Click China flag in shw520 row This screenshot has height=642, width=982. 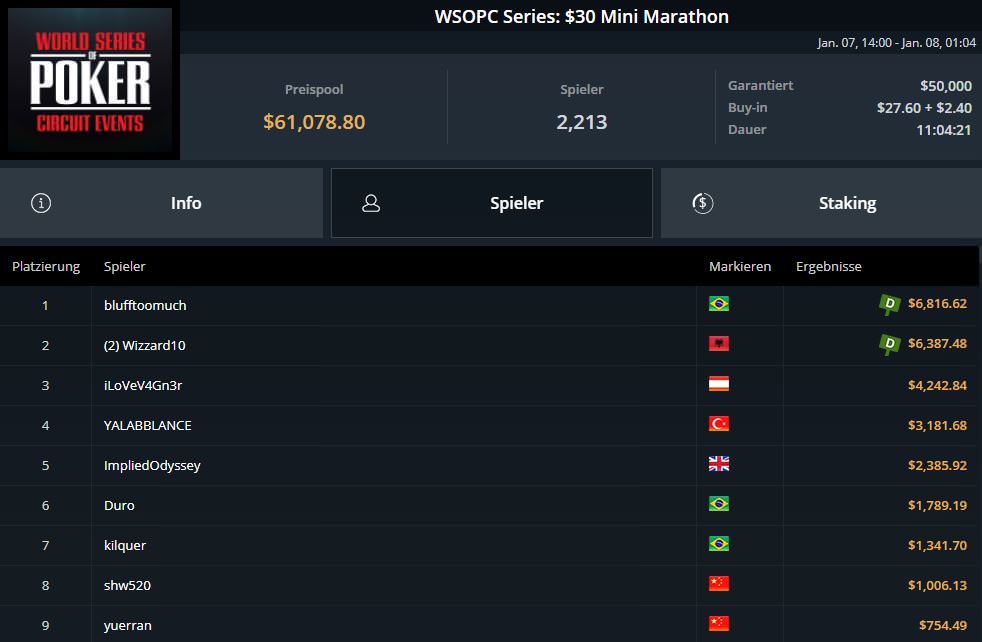click(x=718, y=584)
